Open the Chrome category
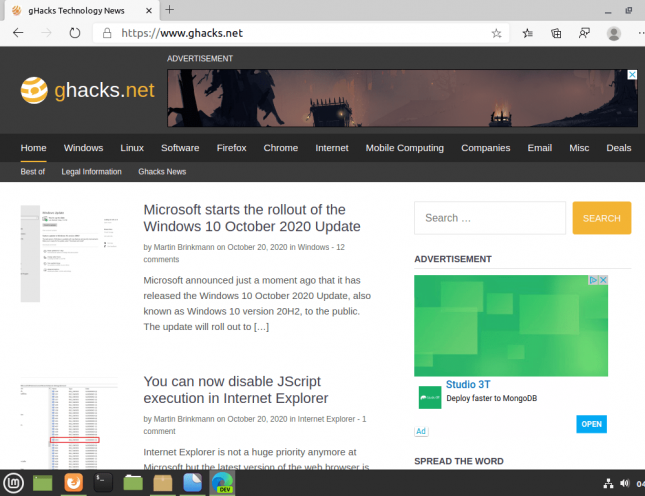The width and height of the screenshot is (645, 496). pos(281,148)
